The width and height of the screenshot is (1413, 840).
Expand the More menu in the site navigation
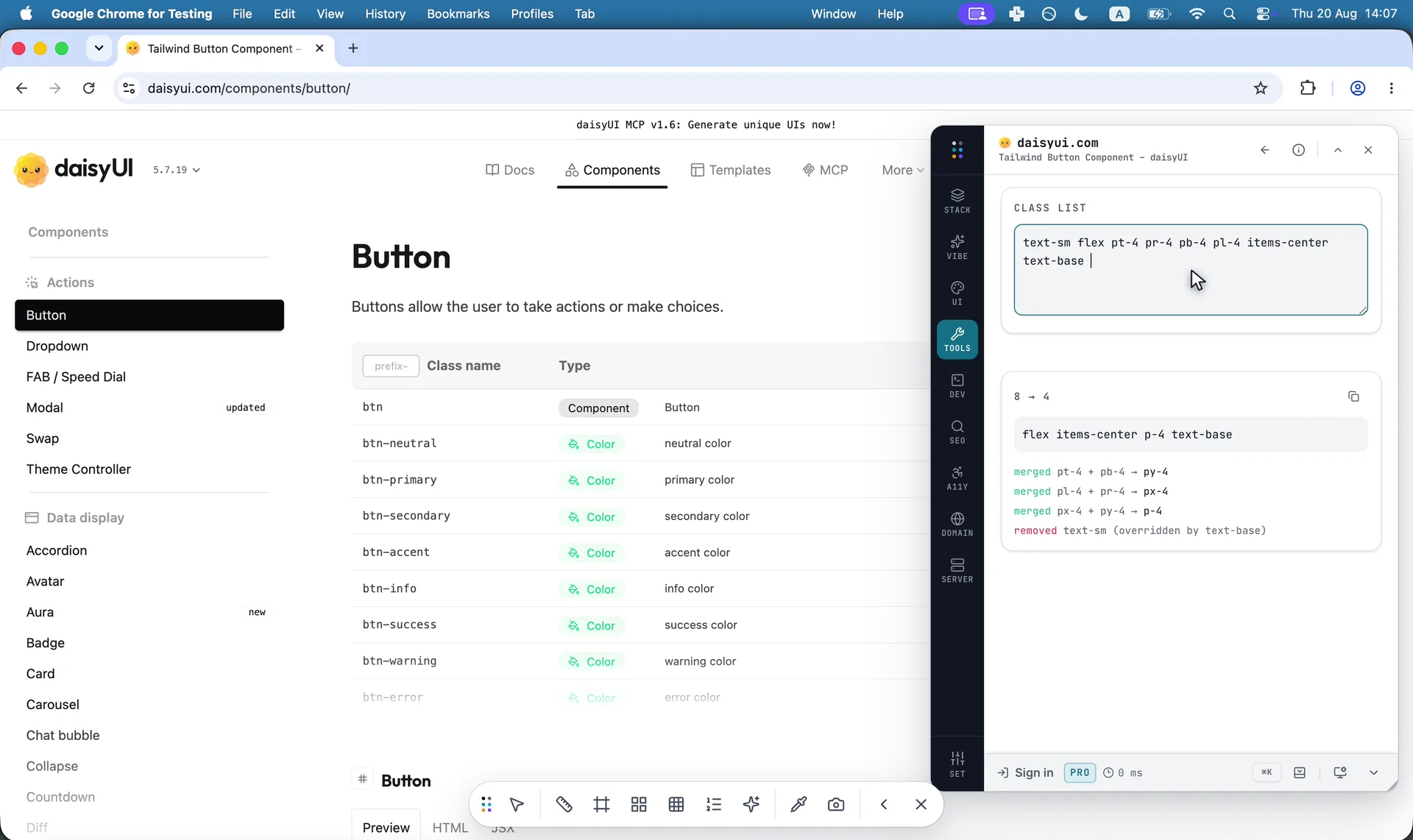(x=902, y=170)
